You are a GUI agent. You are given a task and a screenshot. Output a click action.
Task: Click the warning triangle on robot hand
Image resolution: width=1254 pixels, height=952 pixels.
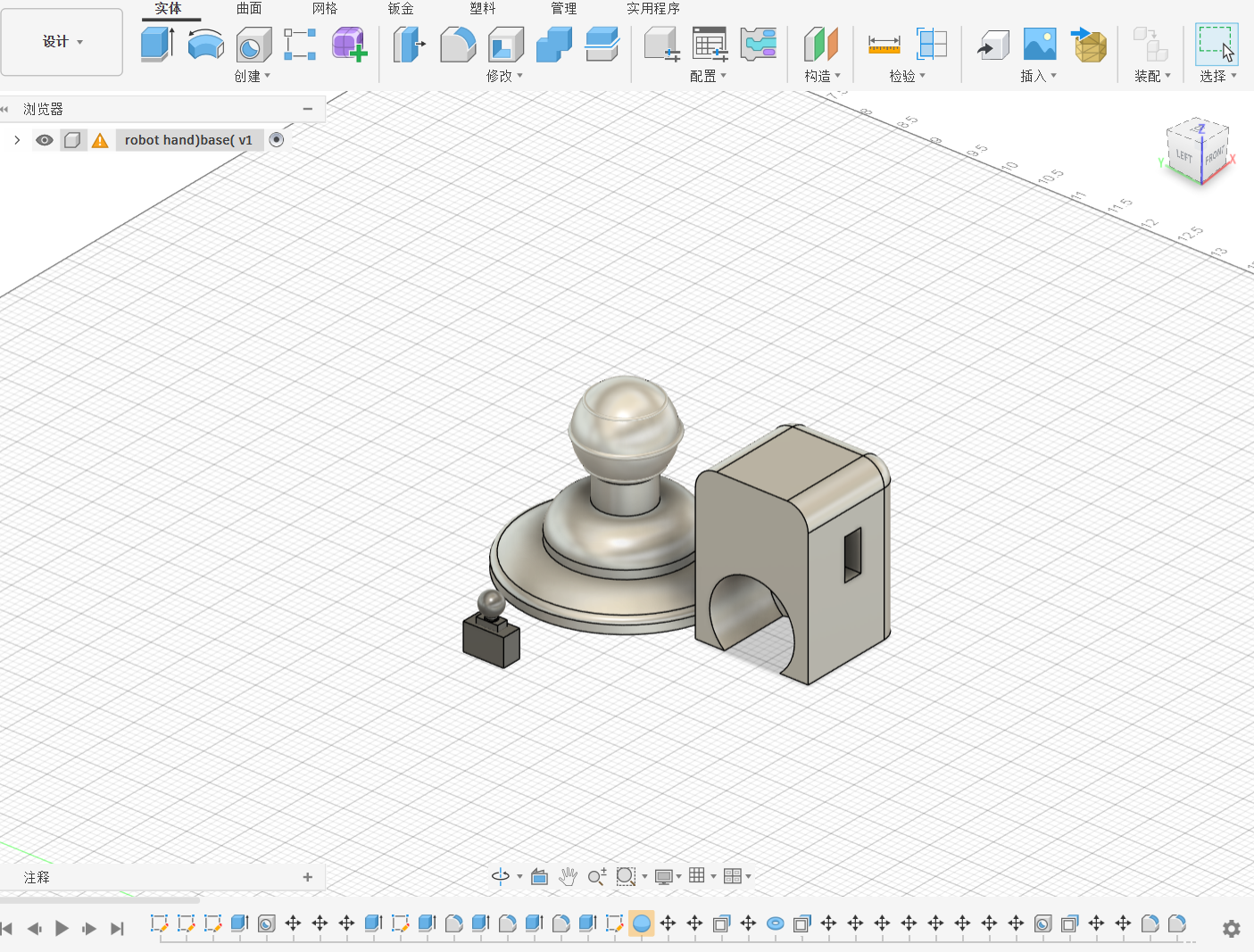tap(100, 140)
